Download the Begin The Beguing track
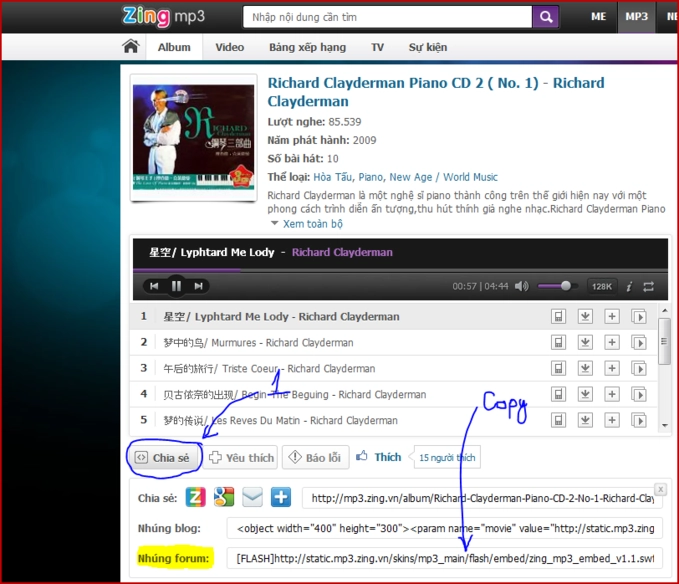This screenshot has width=679, height=584. [x=585, y=394]
